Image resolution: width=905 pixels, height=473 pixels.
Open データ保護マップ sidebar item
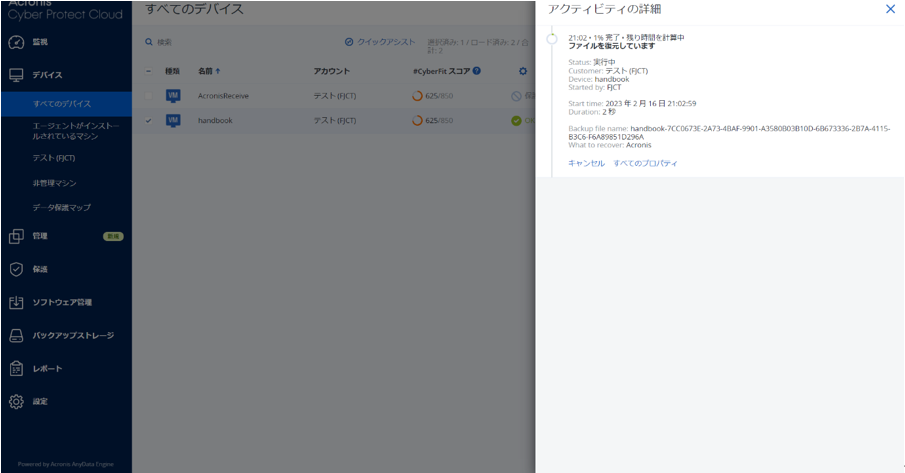pos(61,207)
